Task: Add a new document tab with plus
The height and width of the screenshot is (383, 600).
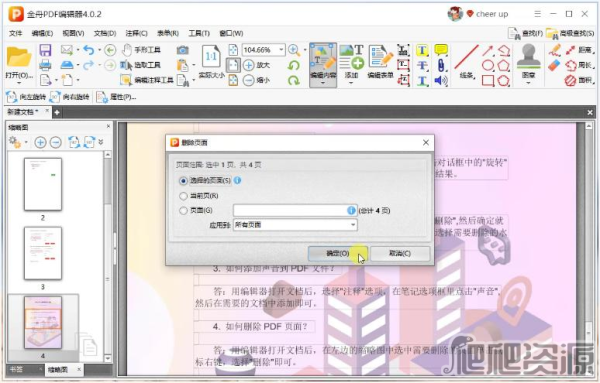Action: pyautogui.click(x=57, y=112)
